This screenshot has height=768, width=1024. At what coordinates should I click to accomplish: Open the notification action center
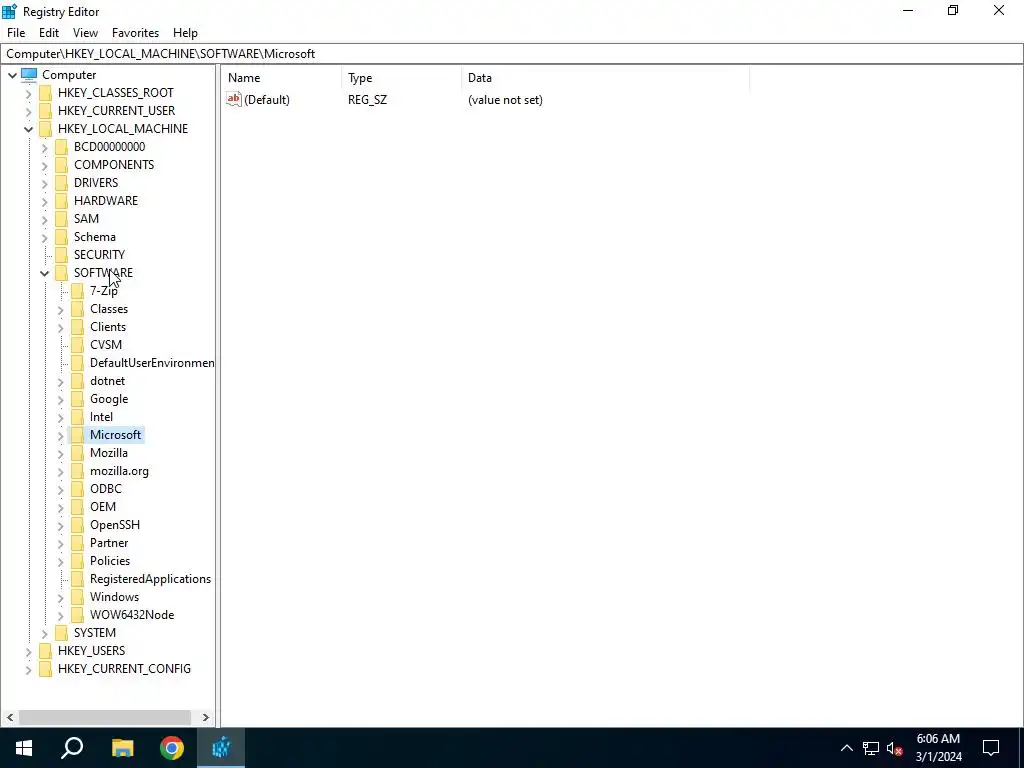991,748
